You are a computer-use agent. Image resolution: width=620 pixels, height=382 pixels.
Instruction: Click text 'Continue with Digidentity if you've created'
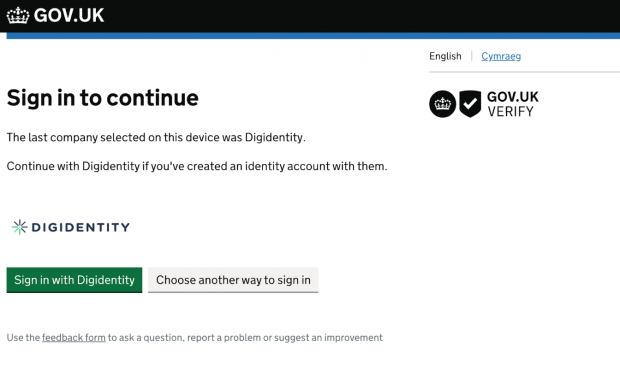click(117, 166)
